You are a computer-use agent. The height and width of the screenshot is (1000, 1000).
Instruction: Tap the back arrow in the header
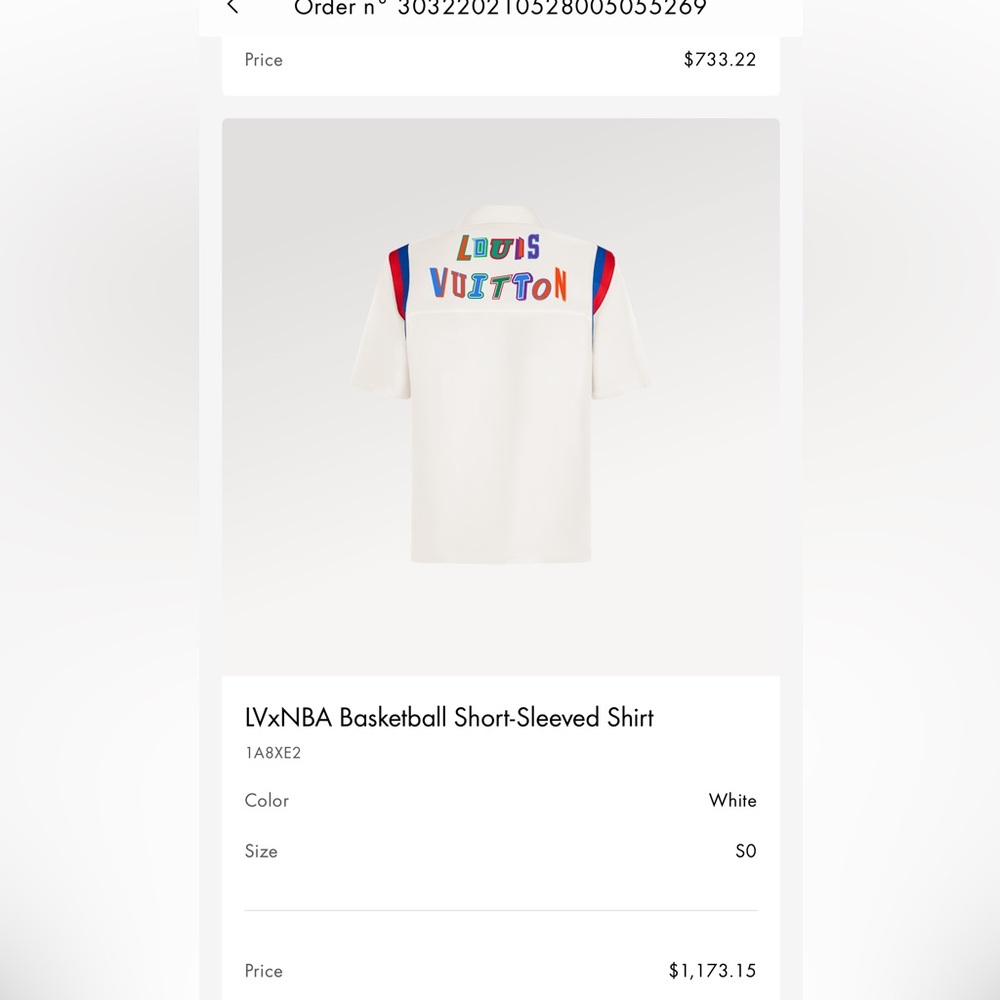pos(233,8)
